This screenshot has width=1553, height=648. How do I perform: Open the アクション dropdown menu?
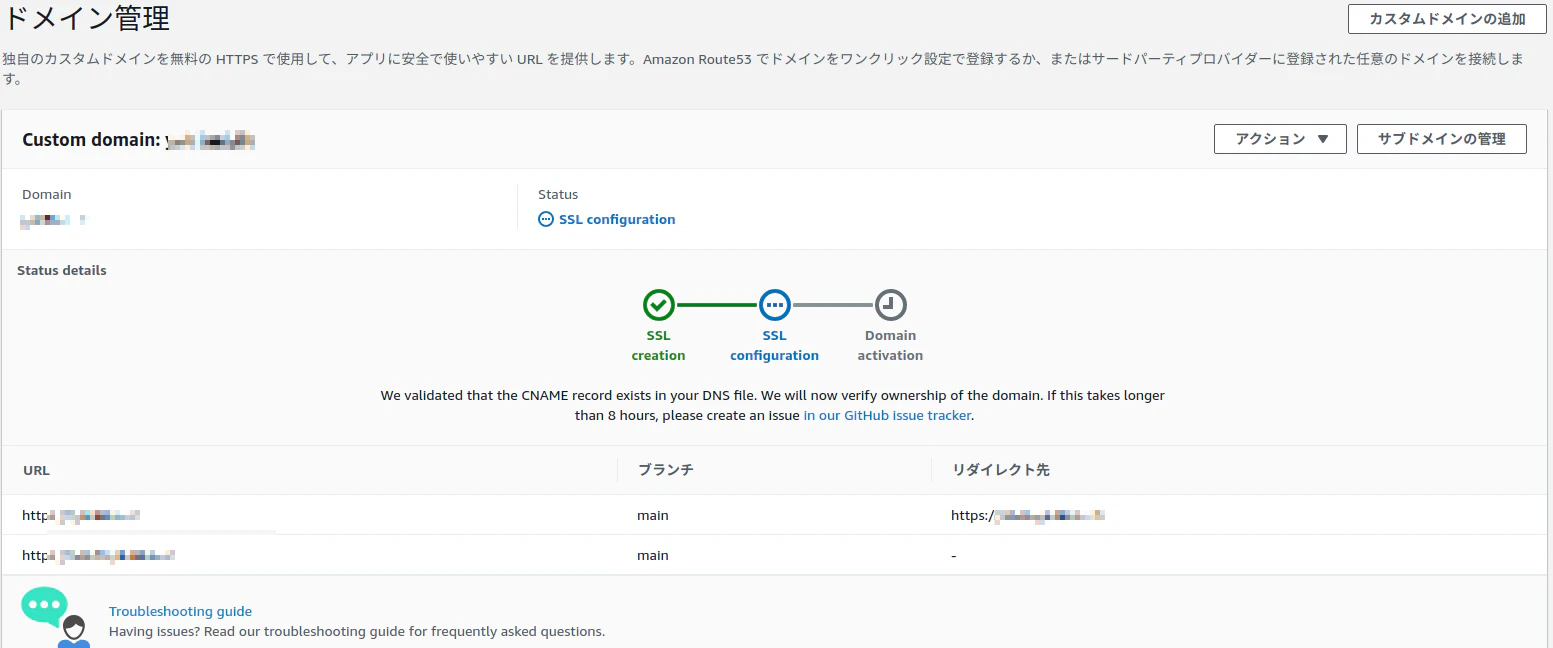[1280, 139]
